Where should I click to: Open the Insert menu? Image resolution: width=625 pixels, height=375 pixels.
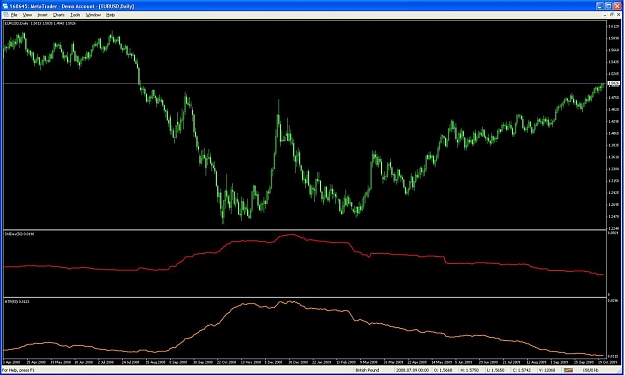42,15
